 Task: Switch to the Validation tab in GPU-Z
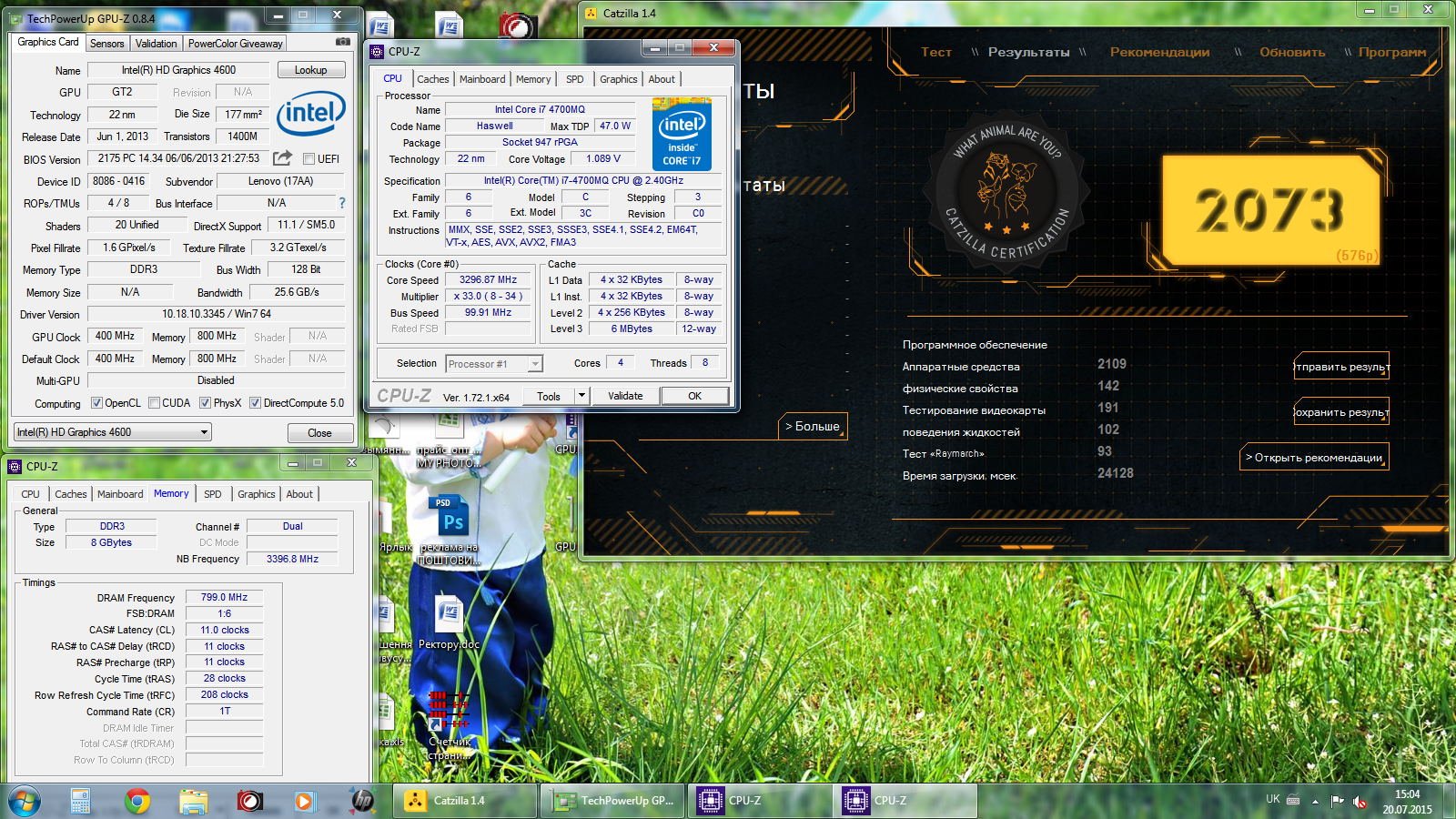click(x=157, y=44)
